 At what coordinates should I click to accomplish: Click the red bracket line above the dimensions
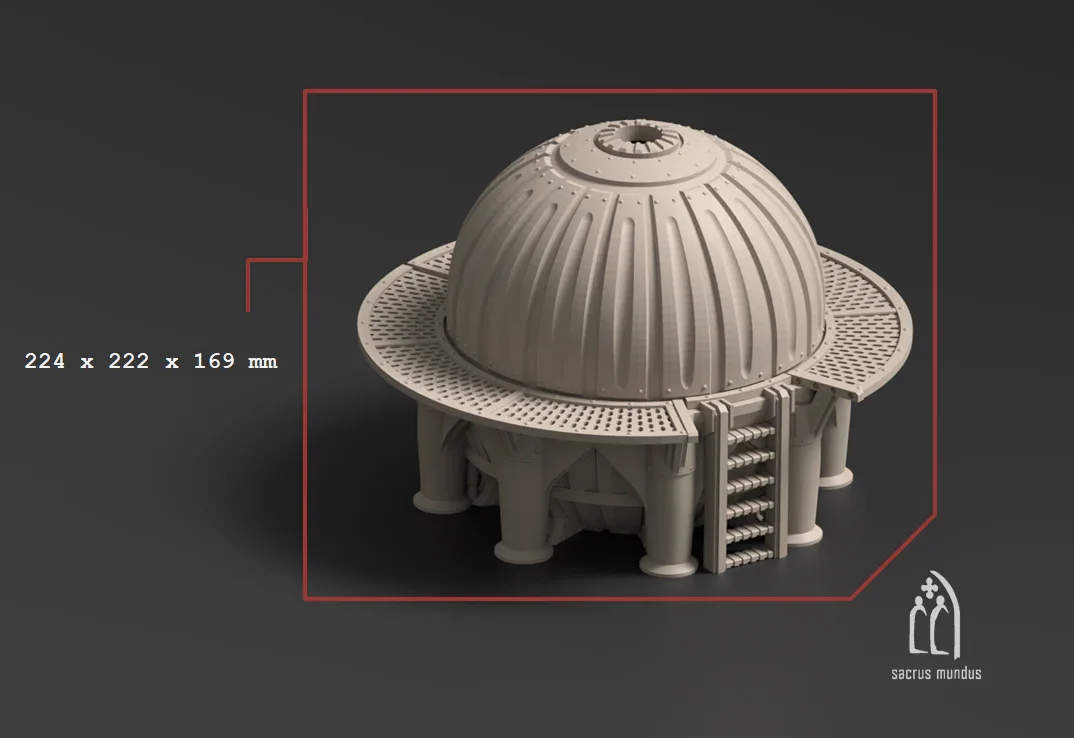248,285
